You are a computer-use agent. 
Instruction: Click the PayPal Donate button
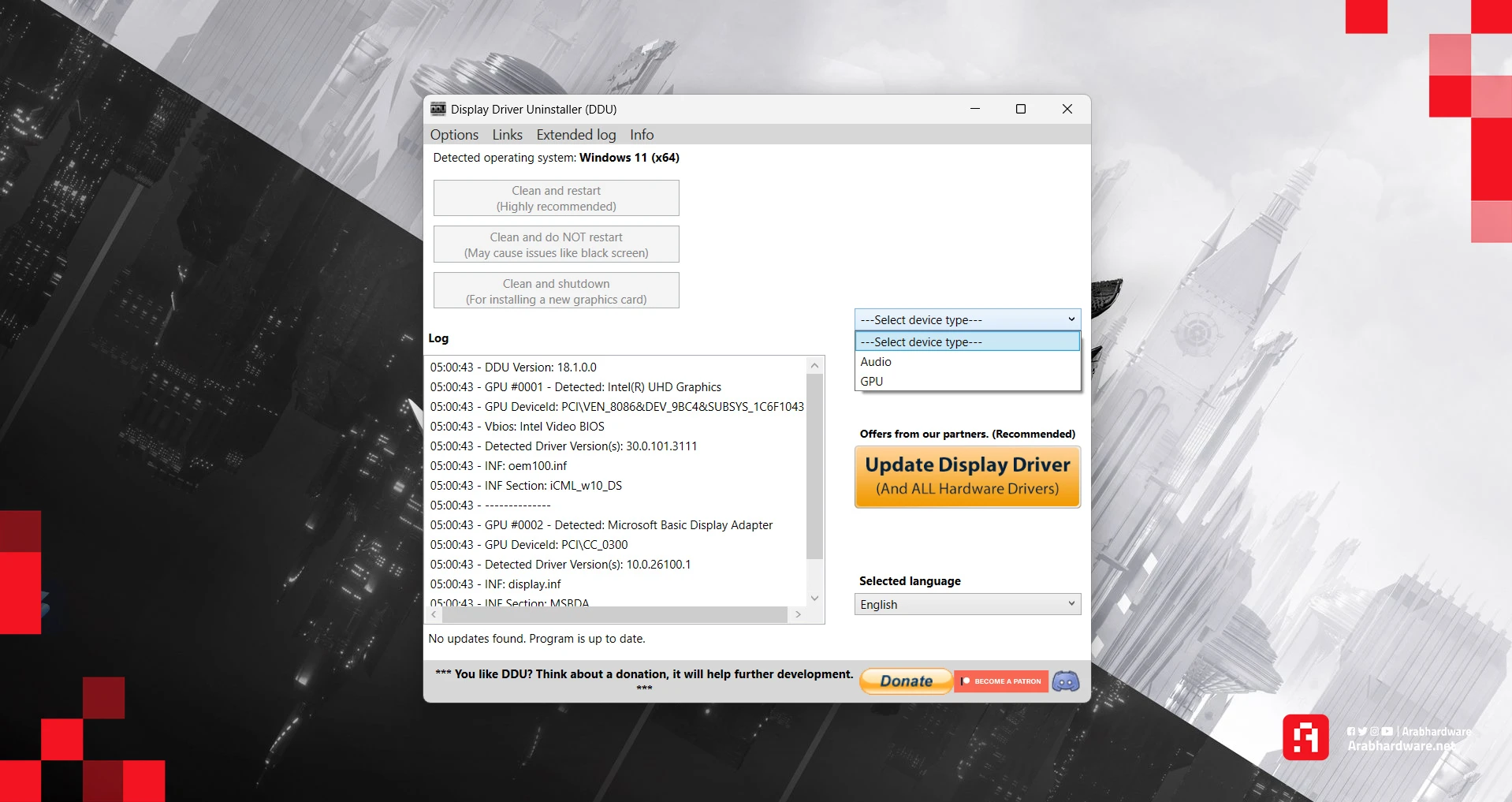906,681
